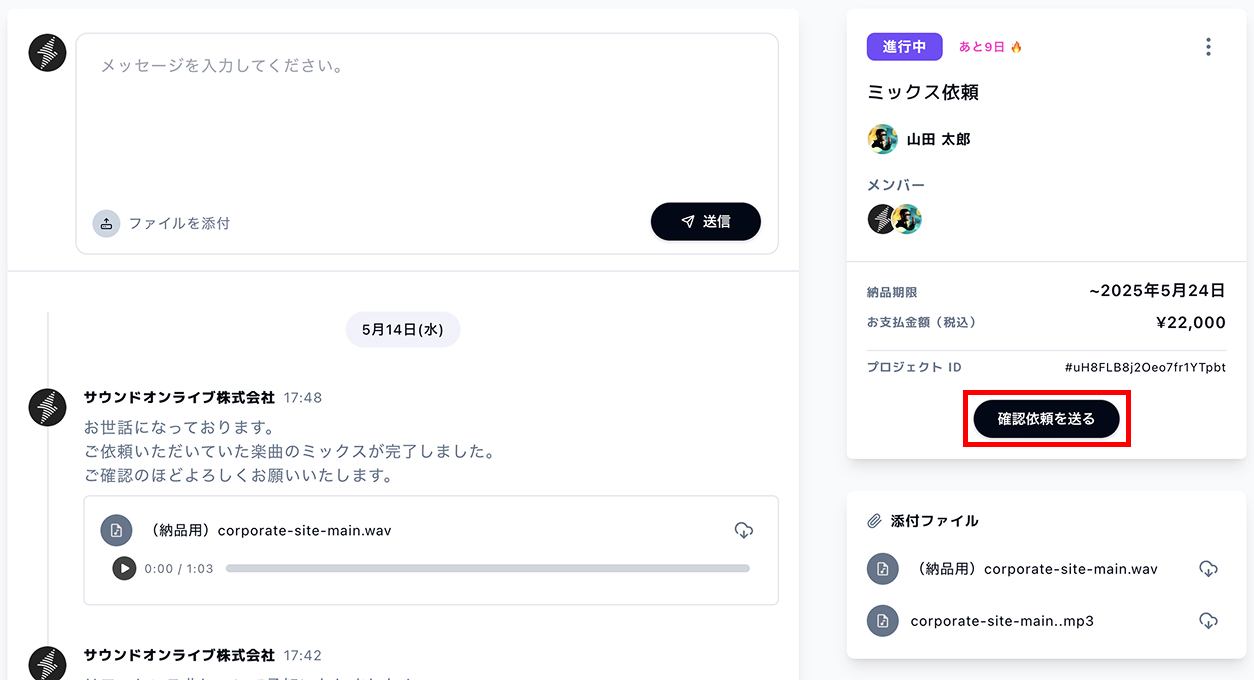The image size is (1254, 680).
Task: Seek along the audio progress bar
Action: 487,568
